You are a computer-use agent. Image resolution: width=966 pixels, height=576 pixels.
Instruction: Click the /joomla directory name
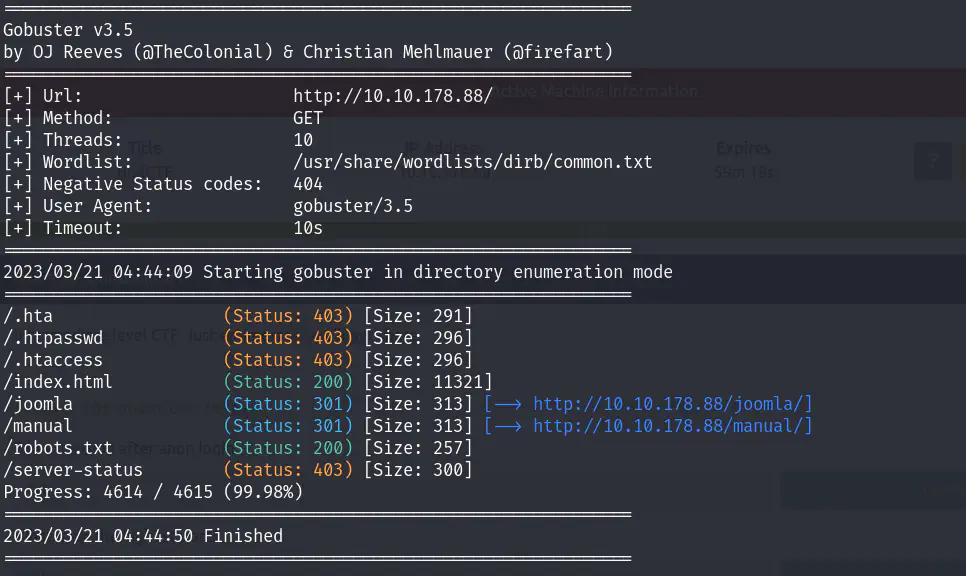point(38,404)
